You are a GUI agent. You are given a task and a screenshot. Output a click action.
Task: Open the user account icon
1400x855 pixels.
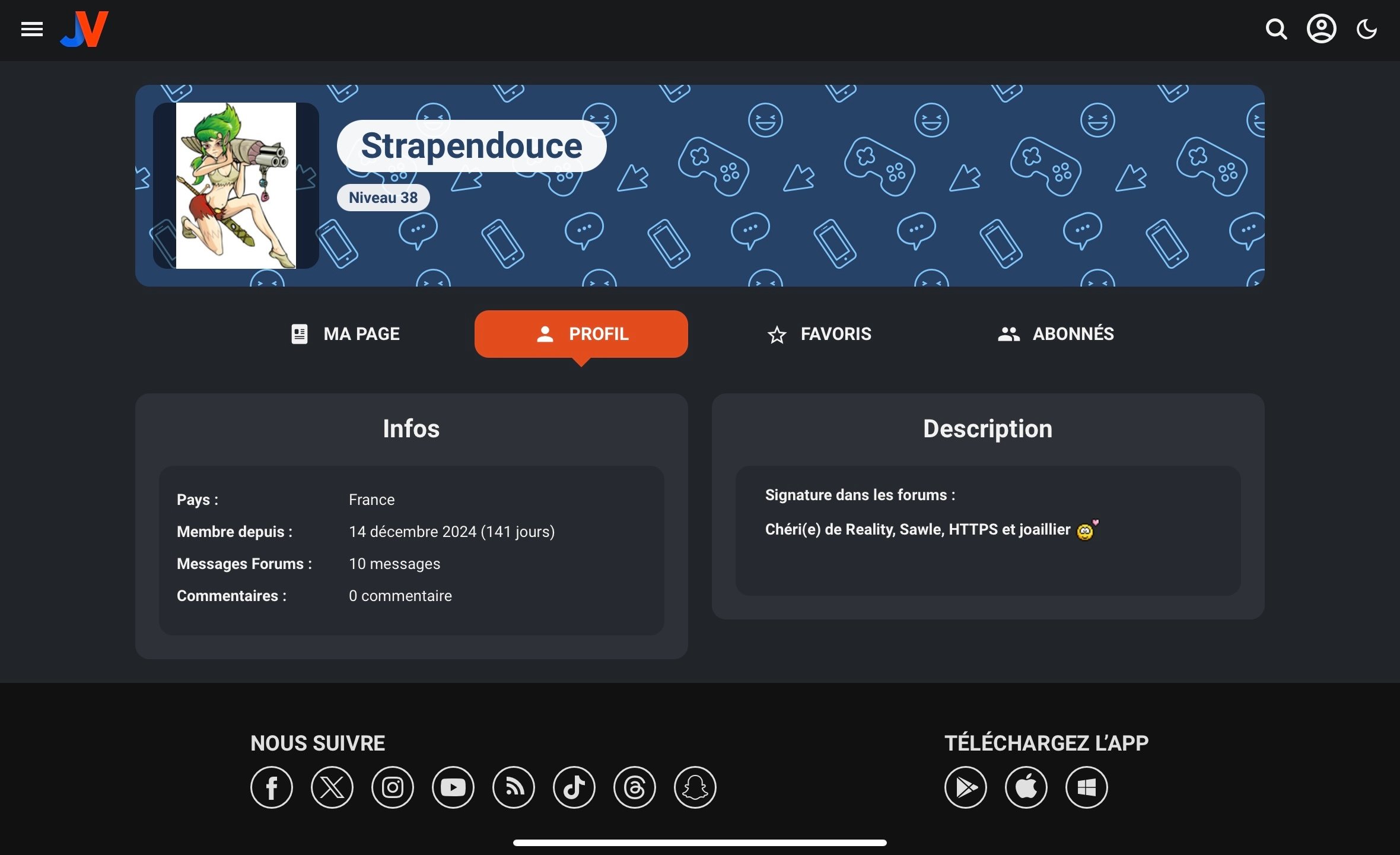tap(1321, 29)
